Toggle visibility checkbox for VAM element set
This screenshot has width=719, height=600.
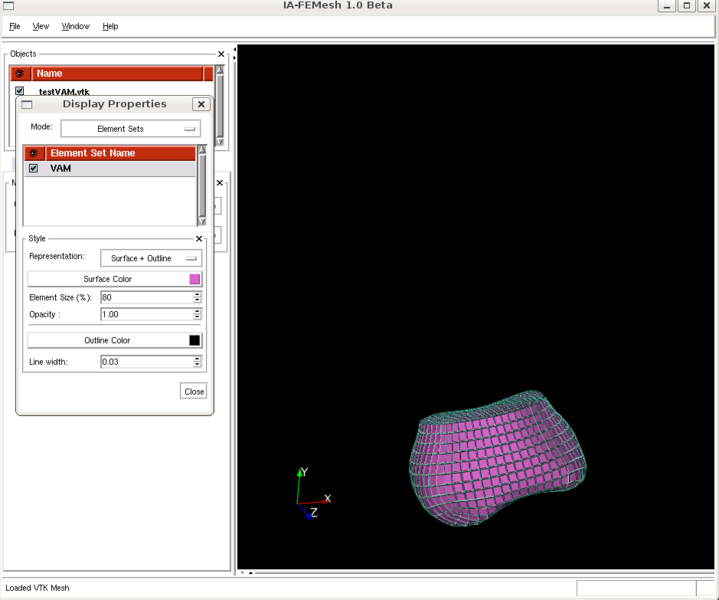[x=34, y=169]
